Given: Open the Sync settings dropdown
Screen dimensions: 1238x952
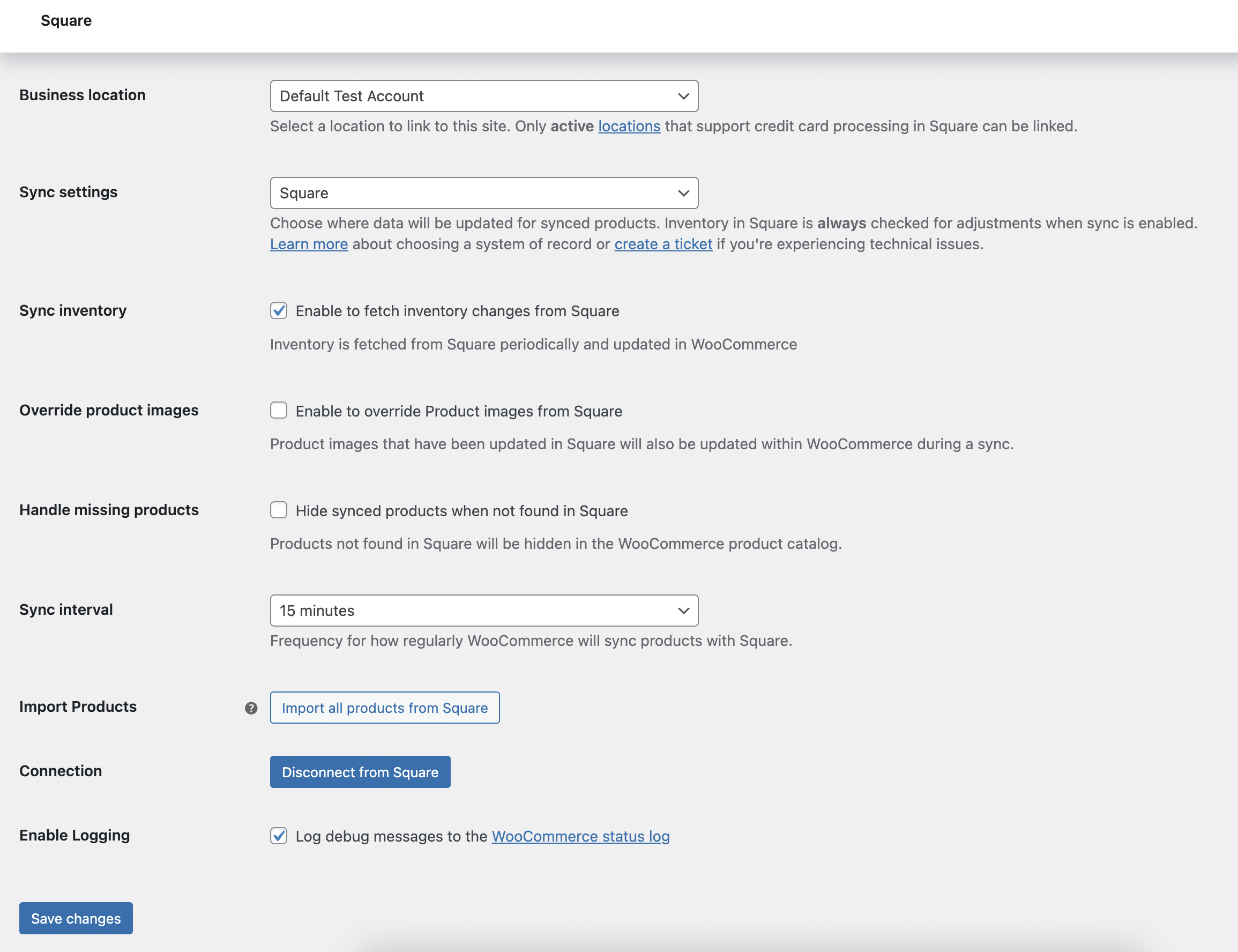Looking at the screenshot, I should tap(484, 192).
